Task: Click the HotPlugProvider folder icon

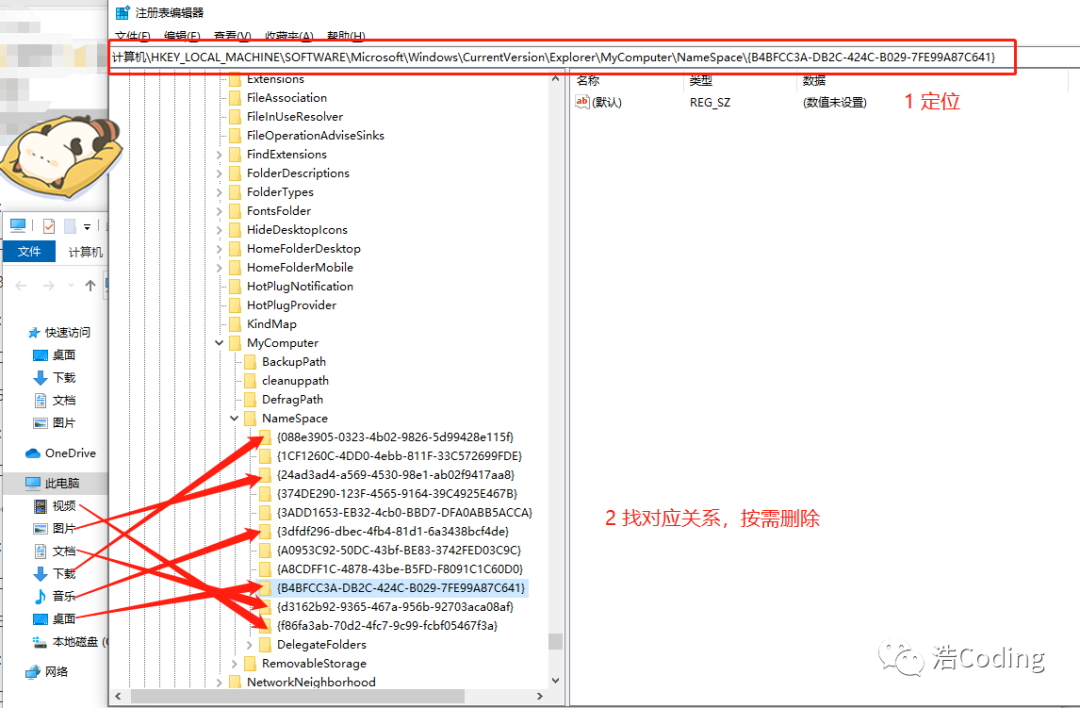Action: pos(235,305)
